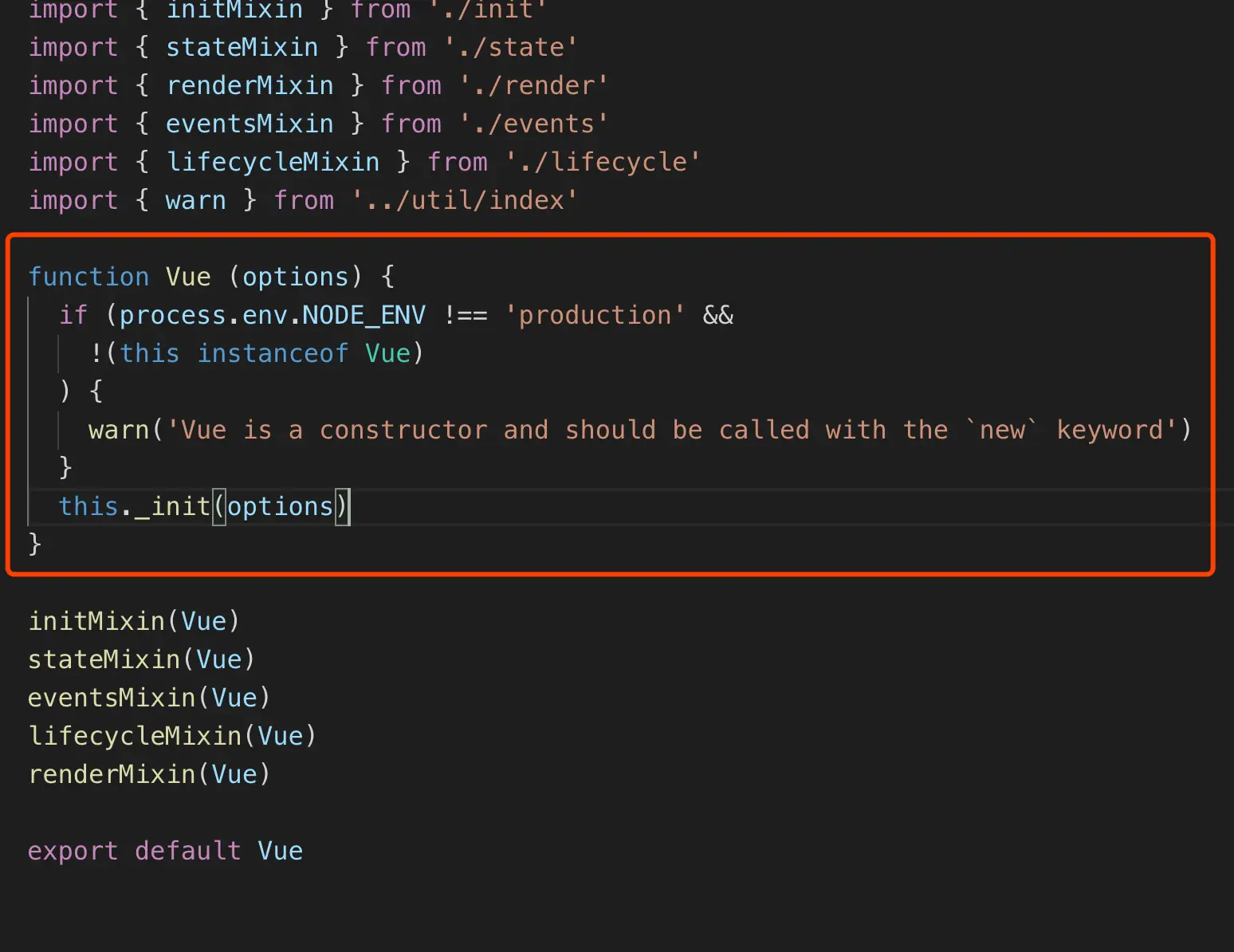This screenshot has width=1234, height=952.
Task: Click lifecycleMixin in the import statement
Action: tap(273, 162)
